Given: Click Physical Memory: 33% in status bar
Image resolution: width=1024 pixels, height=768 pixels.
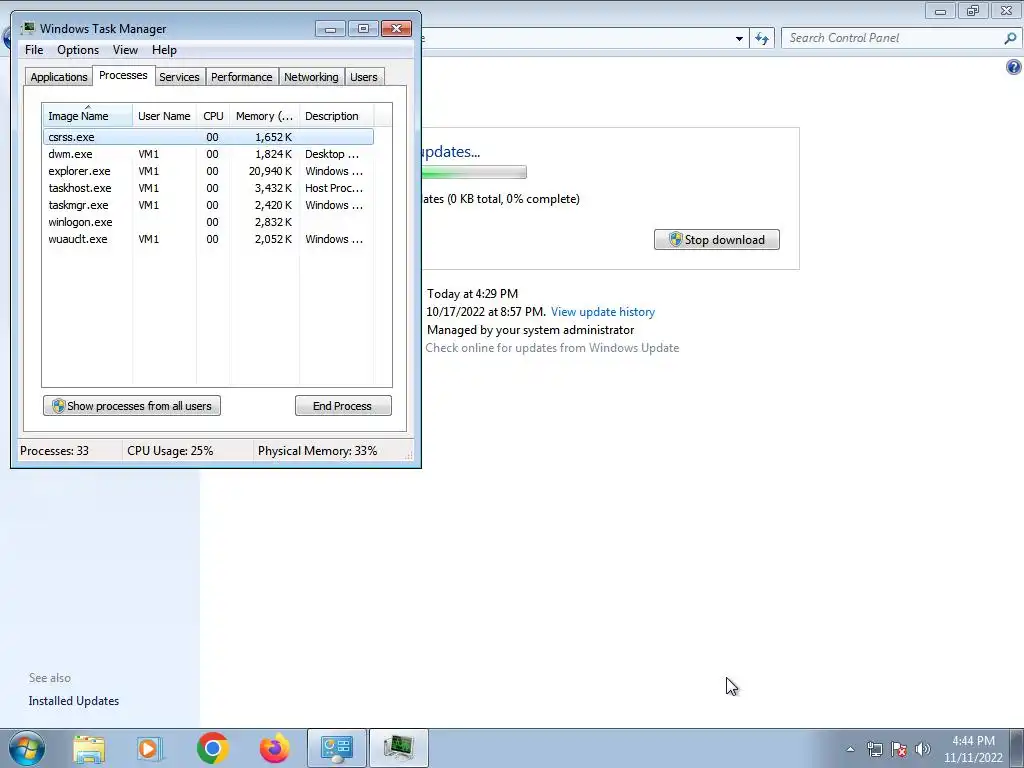Looking at the screenshot, I should coord(317,451).
